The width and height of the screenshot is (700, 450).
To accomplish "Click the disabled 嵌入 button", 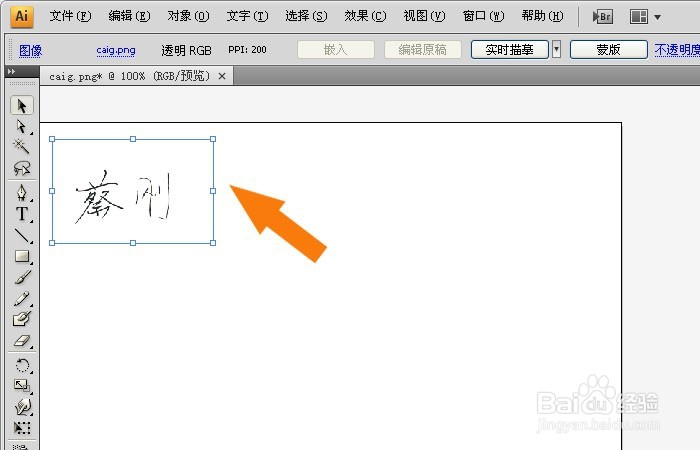I will click(336, 50).
